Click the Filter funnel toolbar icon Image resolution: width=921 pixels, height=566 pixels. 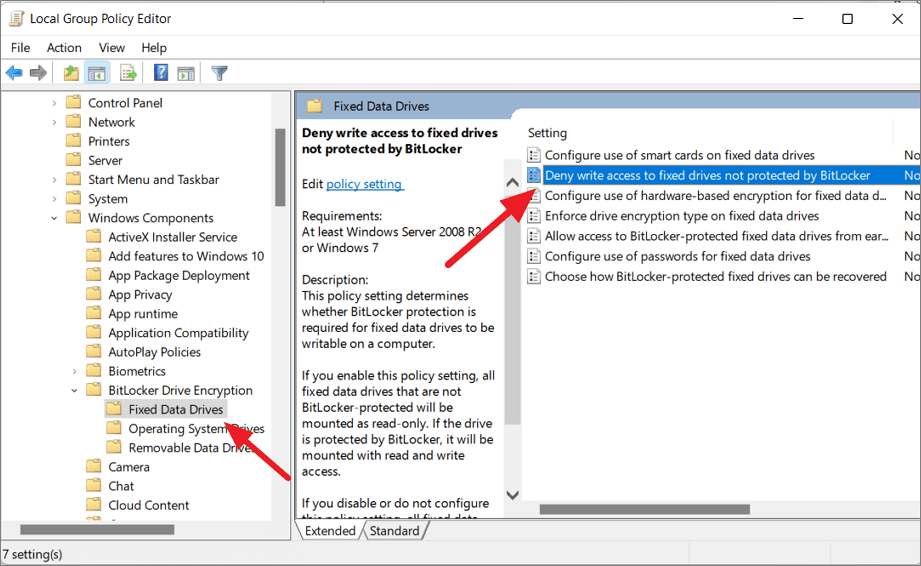point(219,73)
